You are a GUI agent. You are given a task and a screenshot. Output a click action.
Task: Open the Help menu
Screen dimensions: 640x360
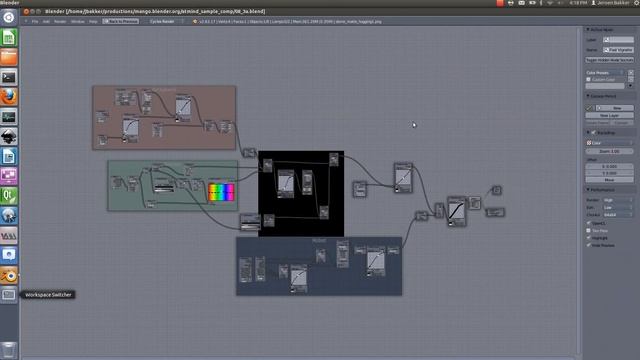point(93,21)
